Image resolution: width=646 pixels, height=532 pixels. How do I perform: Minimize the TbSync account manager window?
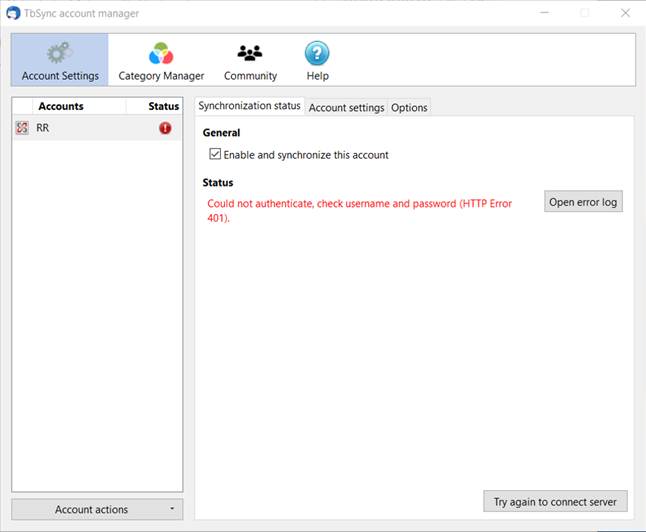click(544, 13)
